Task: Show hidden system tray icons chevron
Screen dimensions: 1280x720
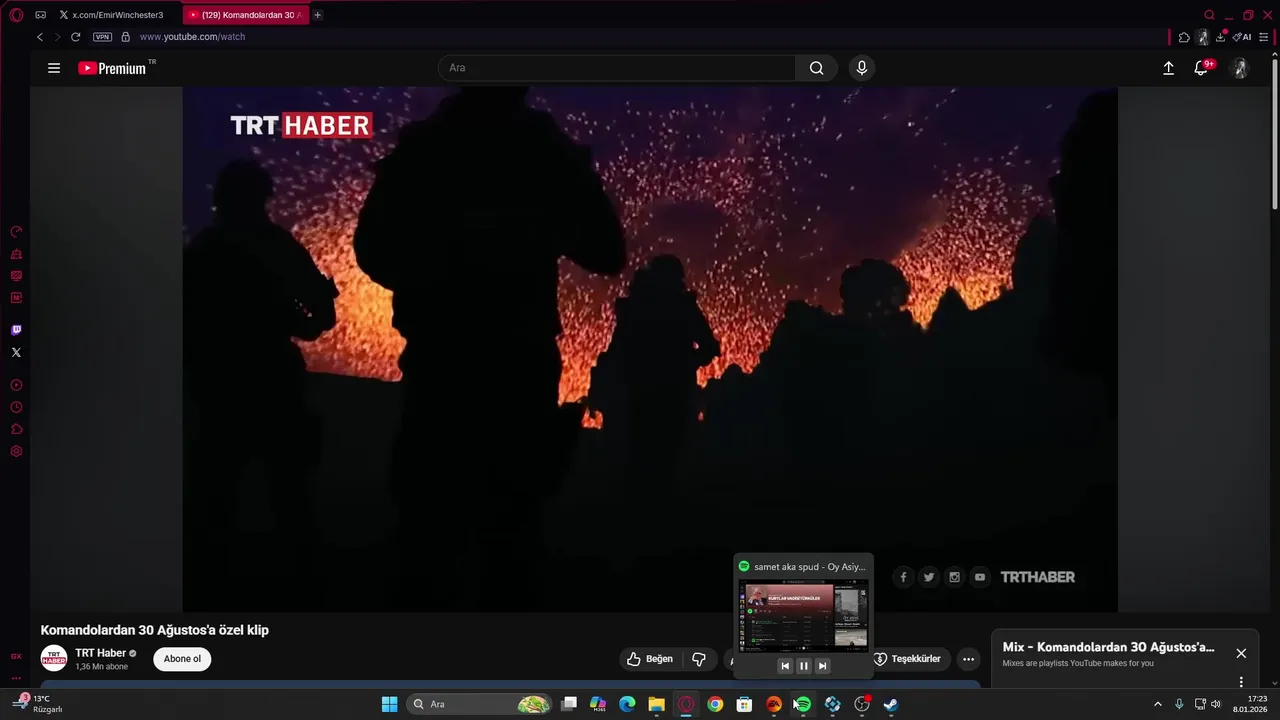Action: [x=1158, y=704]
